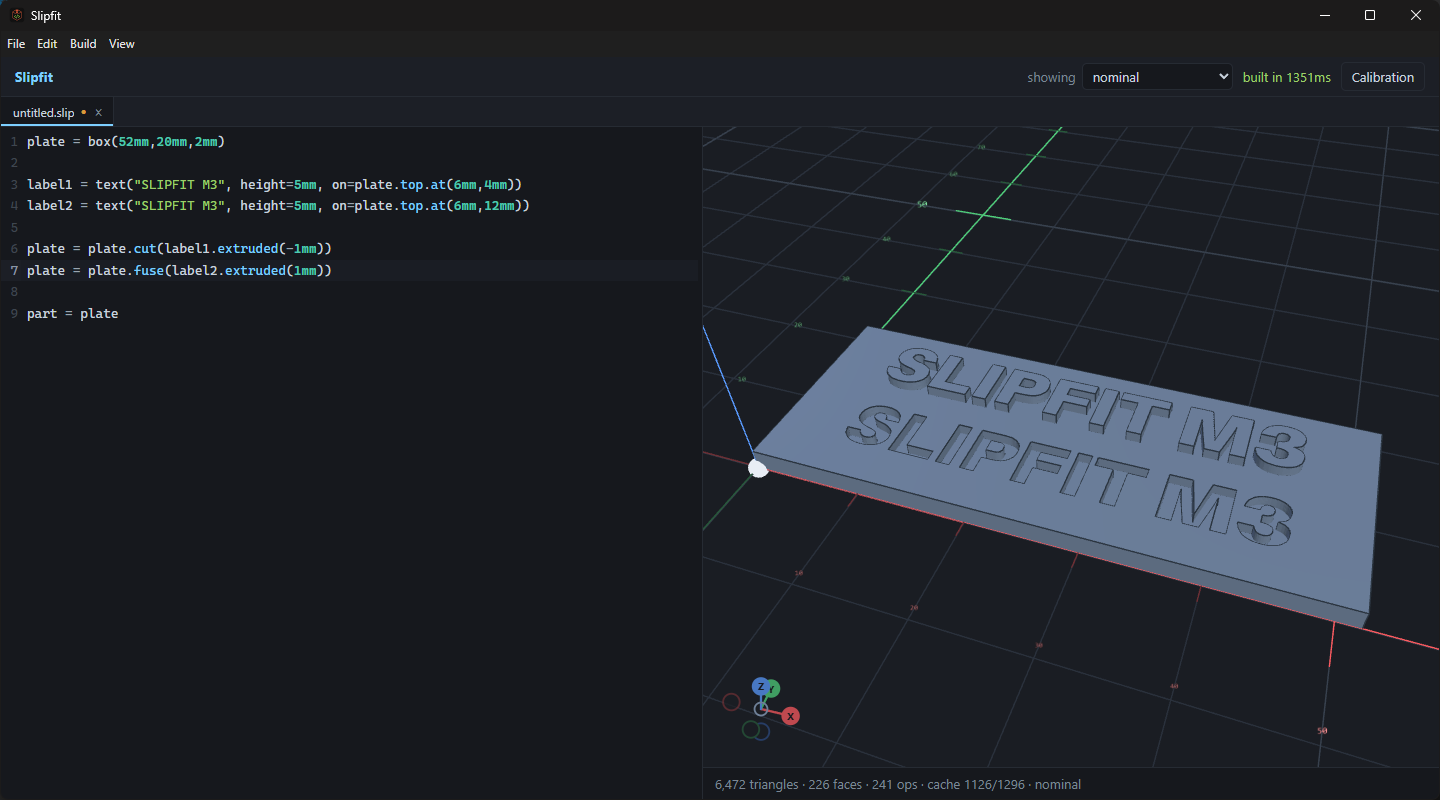Click the code line "part = plate"
This screenshot has height=800, width=1440.
[72, 313]
